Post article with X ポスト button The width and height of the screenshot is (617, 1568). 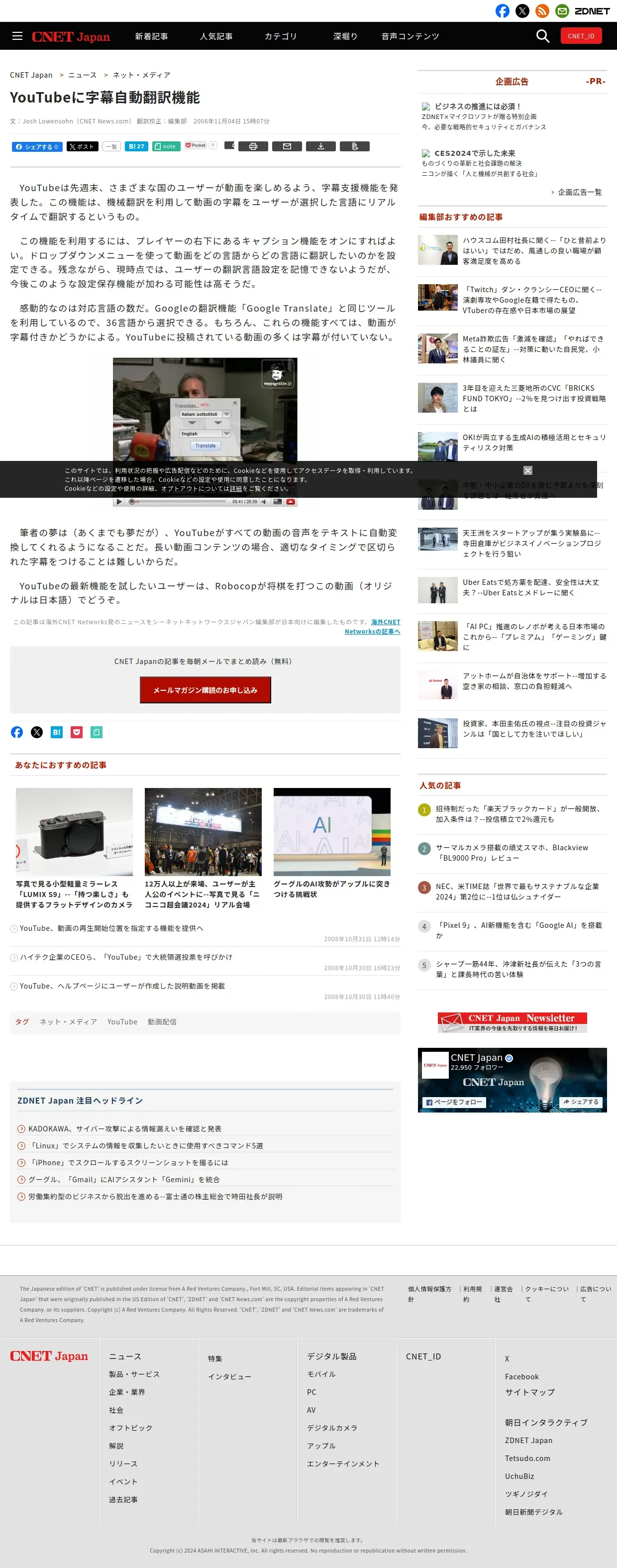(82, 147)
